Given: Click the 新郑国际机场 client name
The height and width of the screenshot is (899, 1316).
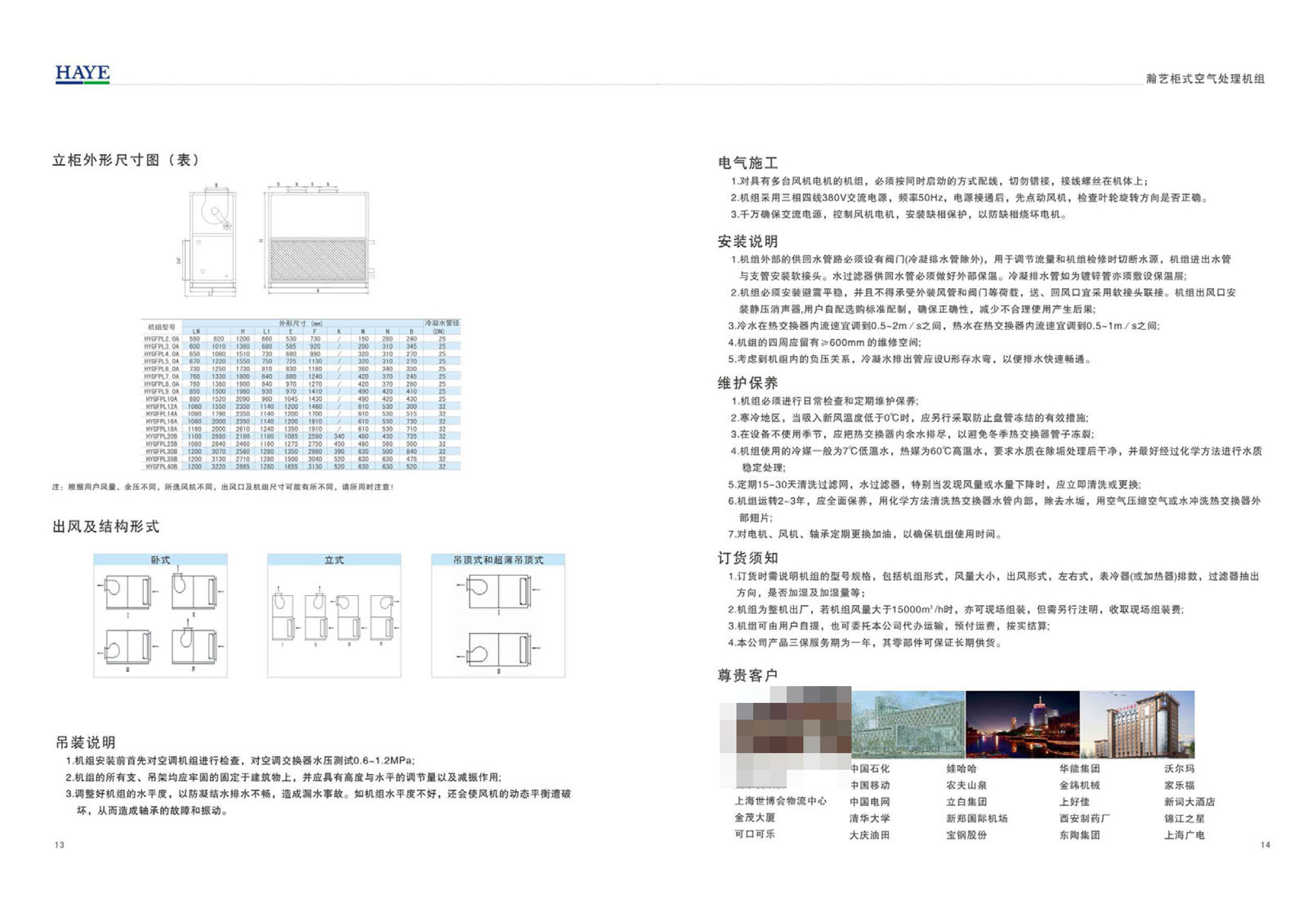Looking at the screenshot, I should (x=977, y=818).
